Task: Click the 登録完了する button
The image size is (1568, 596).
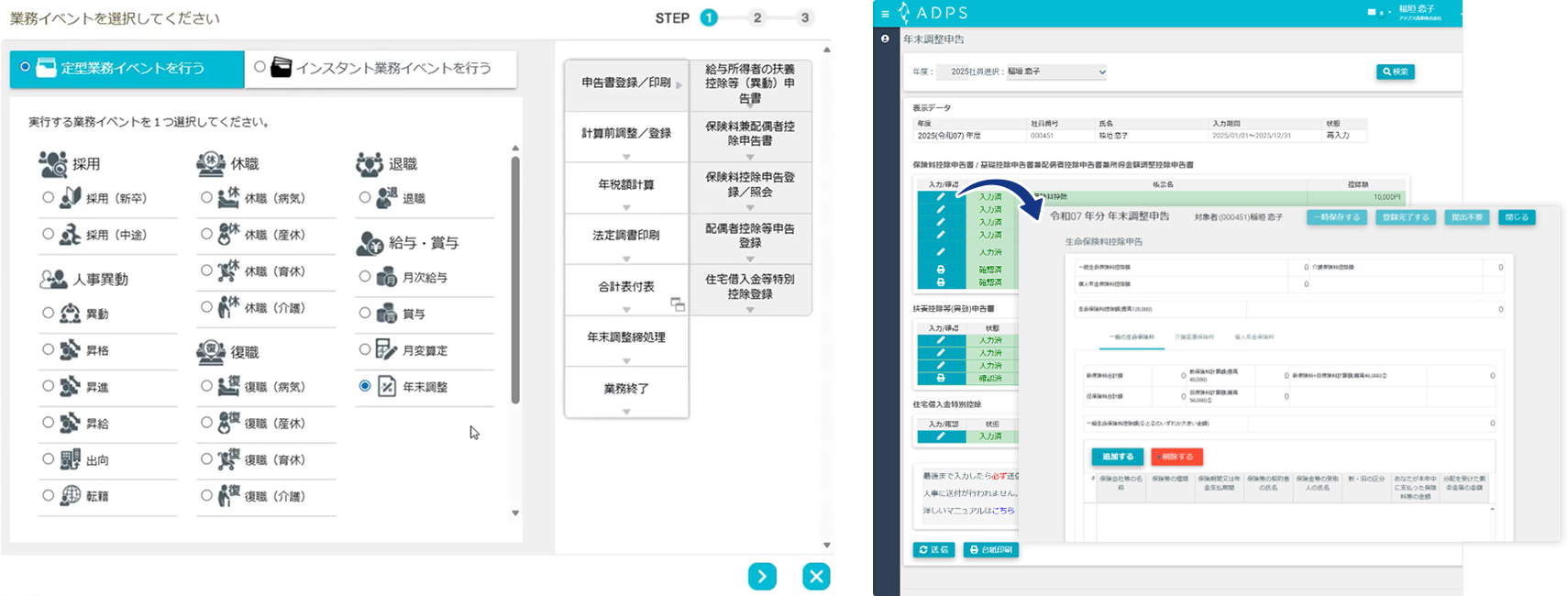Action: (x=1406, y=217)
